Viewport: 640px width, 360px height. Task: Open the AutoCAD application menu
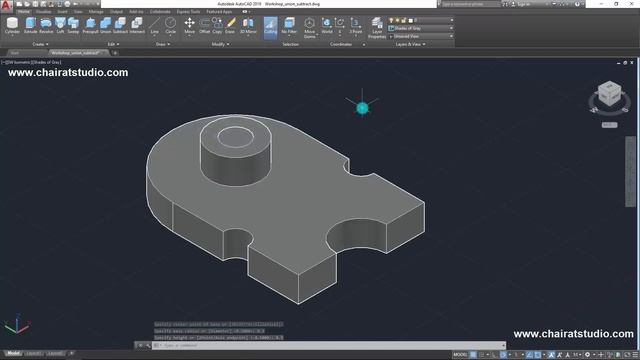pyautogui.click(x=6, y=5)
